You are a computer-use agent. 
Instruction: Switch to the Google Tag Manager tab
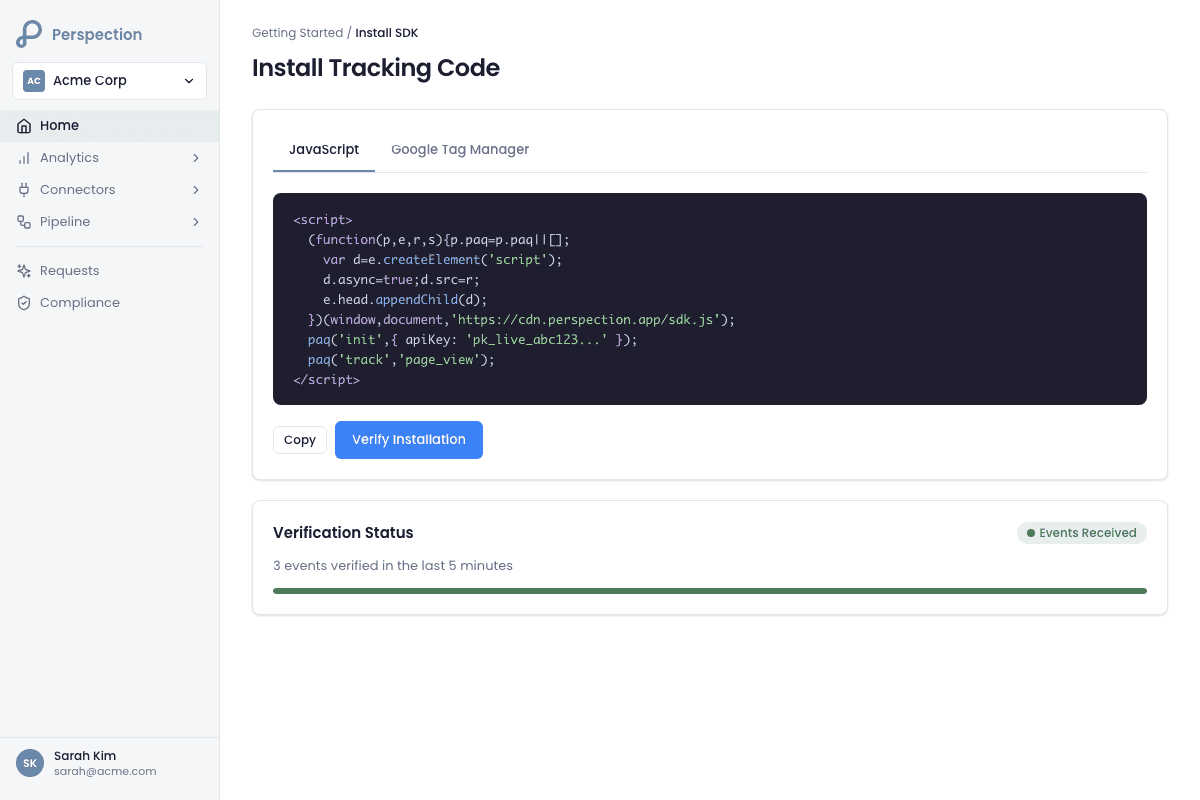click(460, 150)
